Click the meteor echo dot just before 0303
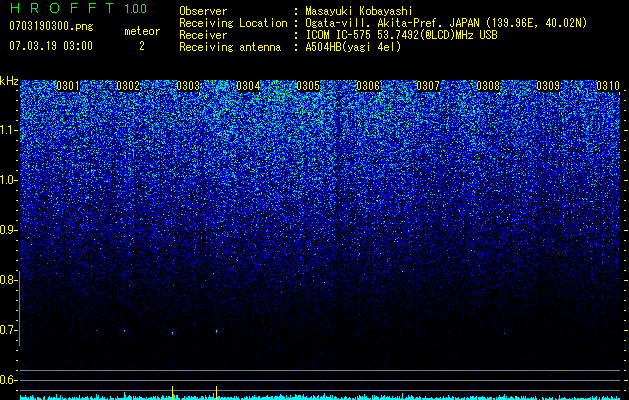The height and width of the screenshot is (400, 629). 172,333
